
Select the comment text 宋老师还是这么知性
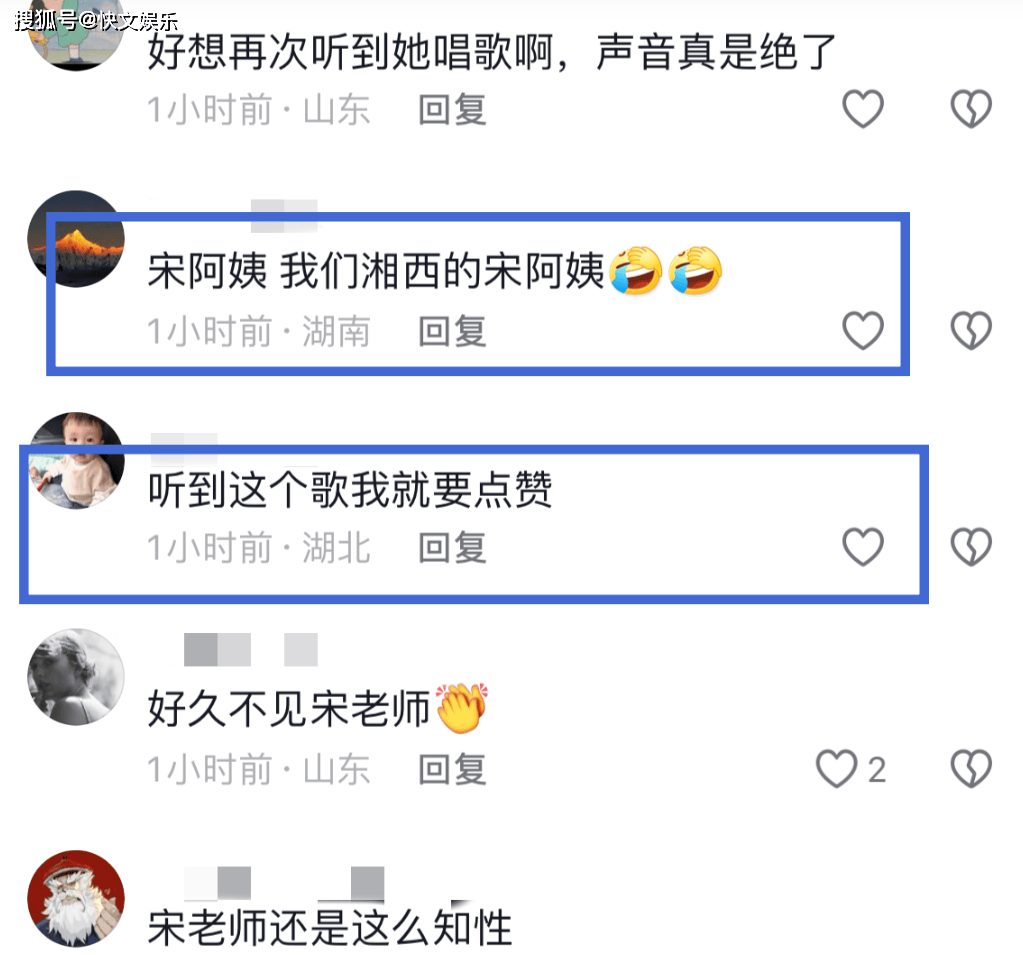(329, 928)
